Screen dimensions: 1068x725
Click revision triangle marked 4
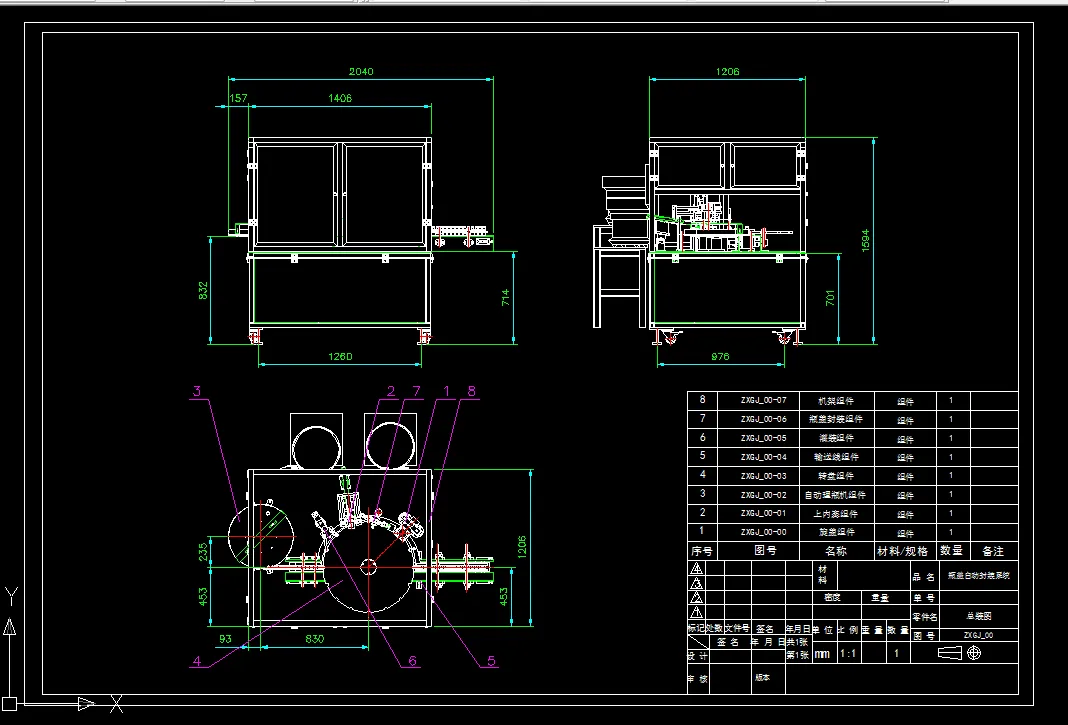point(696,568)
